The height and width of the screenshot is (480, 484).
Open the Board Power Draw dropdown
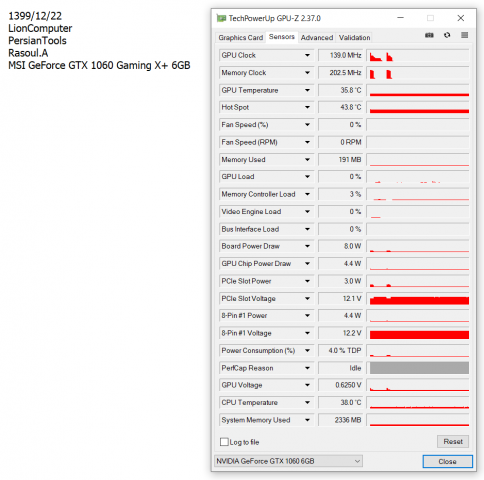(307, 246)
